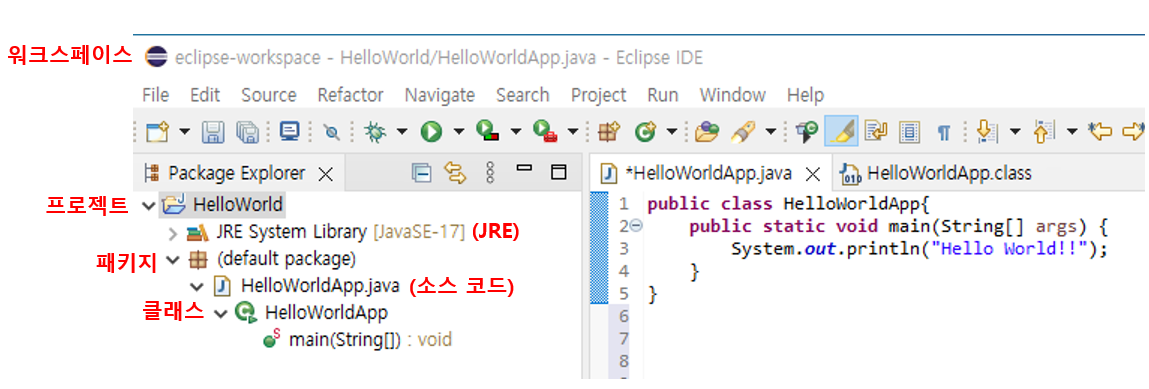This screenshot has height=389, width=1149.
Task: Open the Refactor menu
Action: pyautogui.click(x=350, y=95)
